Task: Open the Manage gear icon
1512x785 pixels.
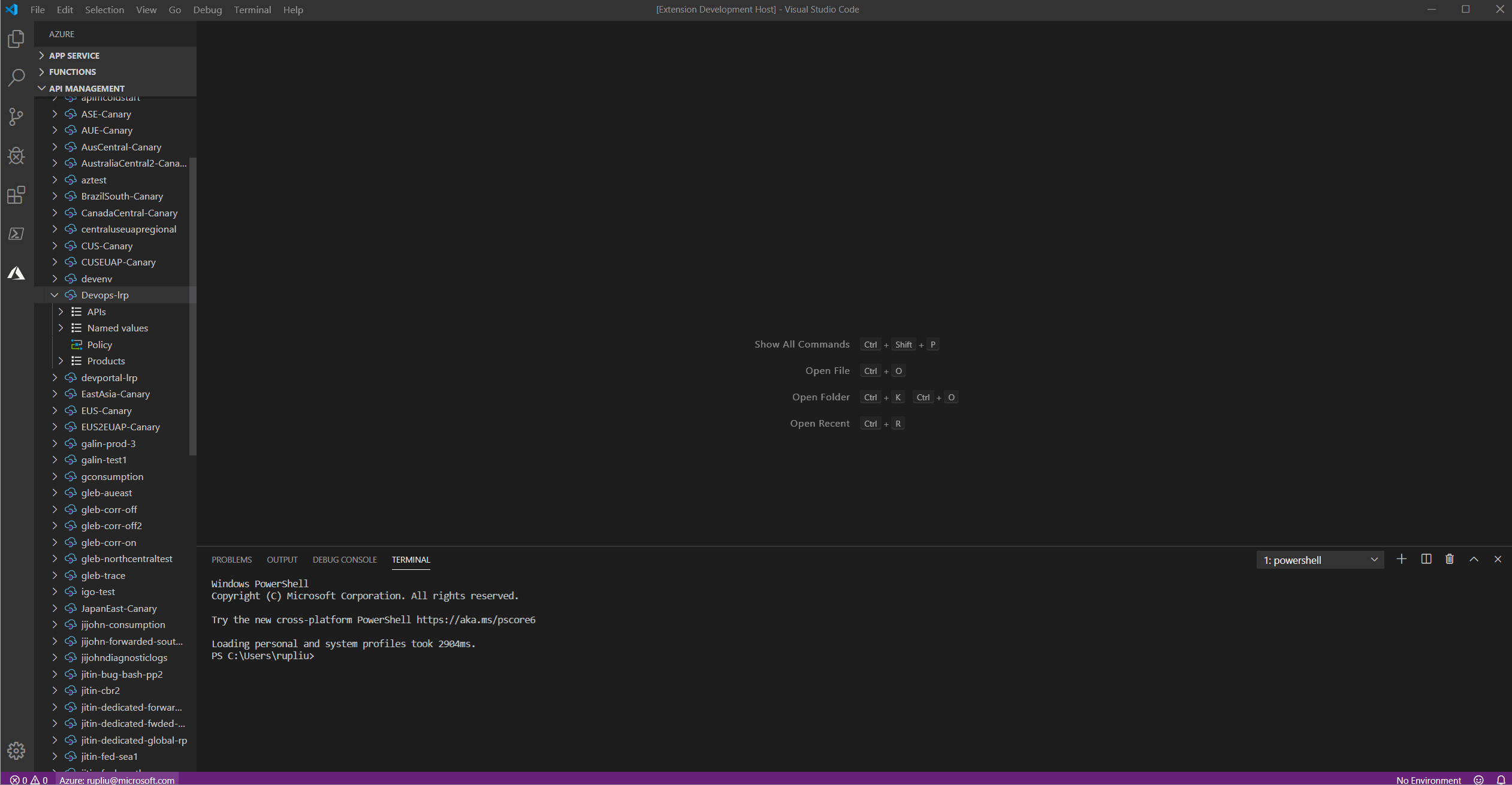Action: (16, 750)
